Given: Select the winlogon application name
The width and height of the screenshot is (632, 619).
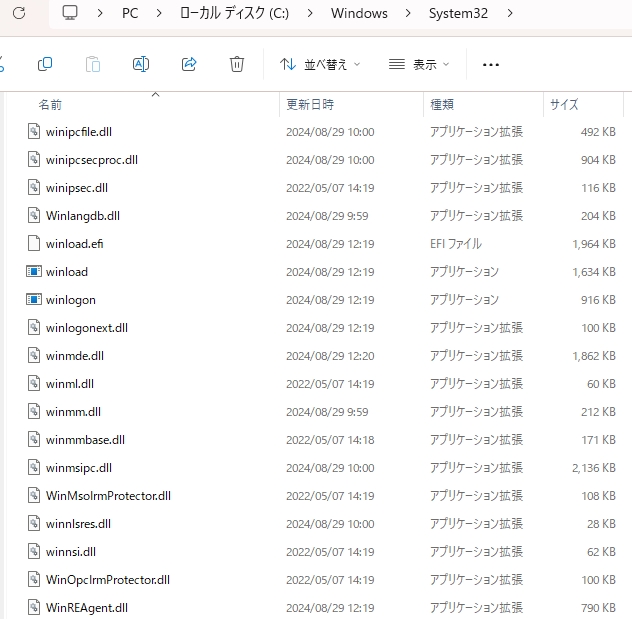Looking at the screenshot, I should click(x=71, y=300).
